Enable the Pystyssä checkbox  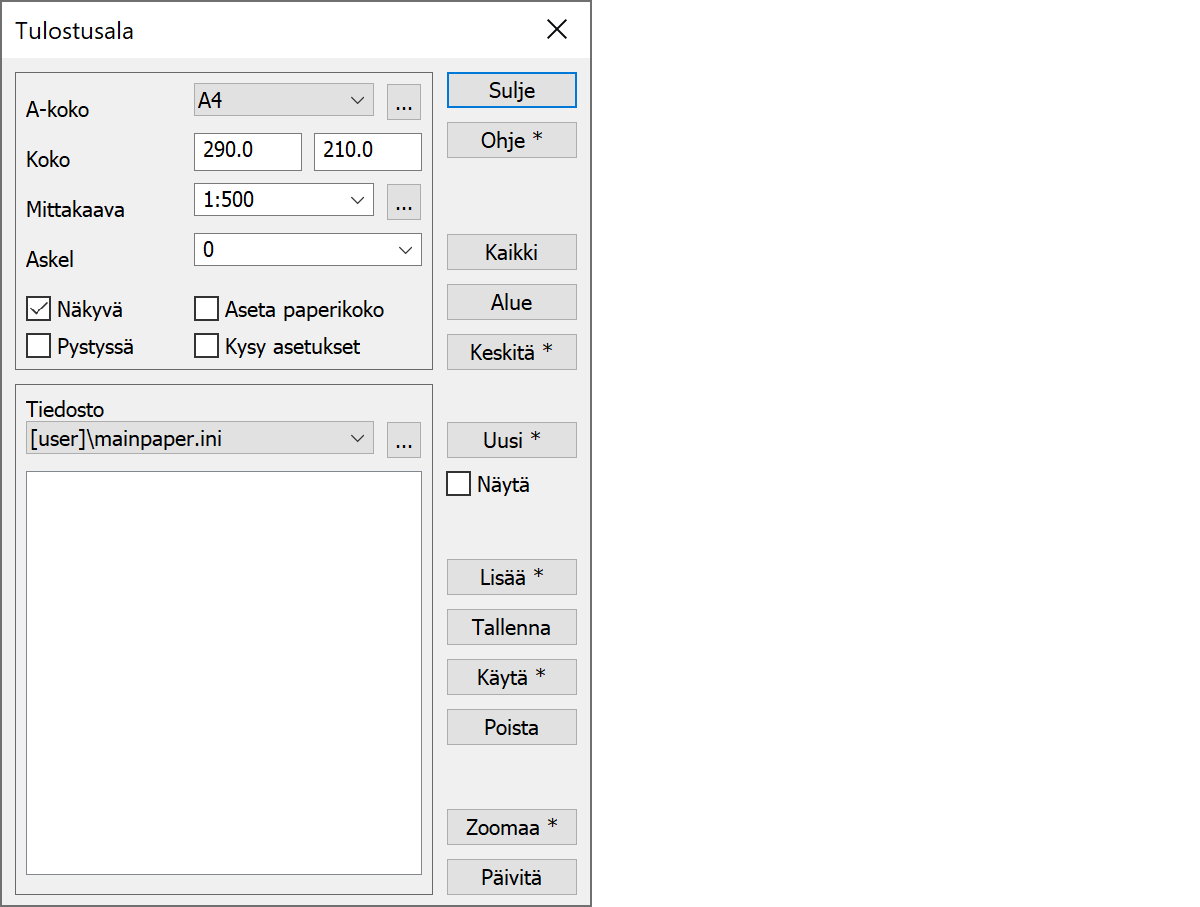[x=39, y=347]
